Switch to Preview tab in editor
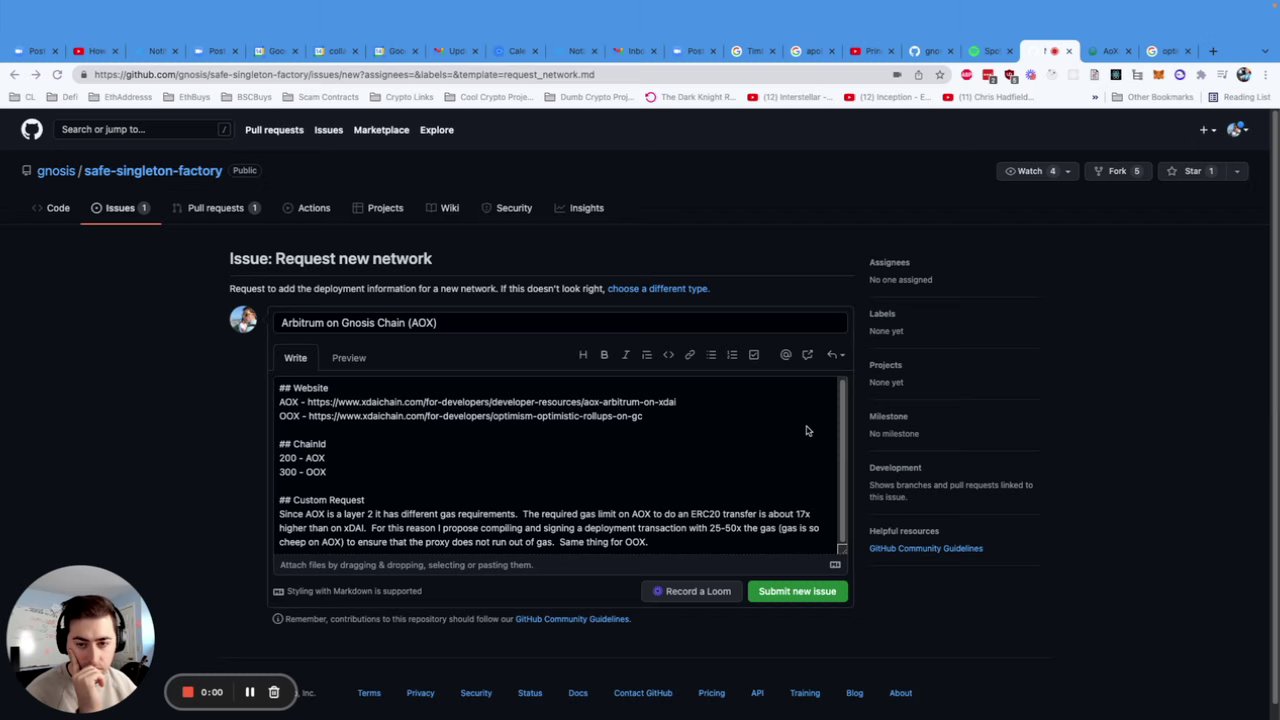 [x=349, y=358]
